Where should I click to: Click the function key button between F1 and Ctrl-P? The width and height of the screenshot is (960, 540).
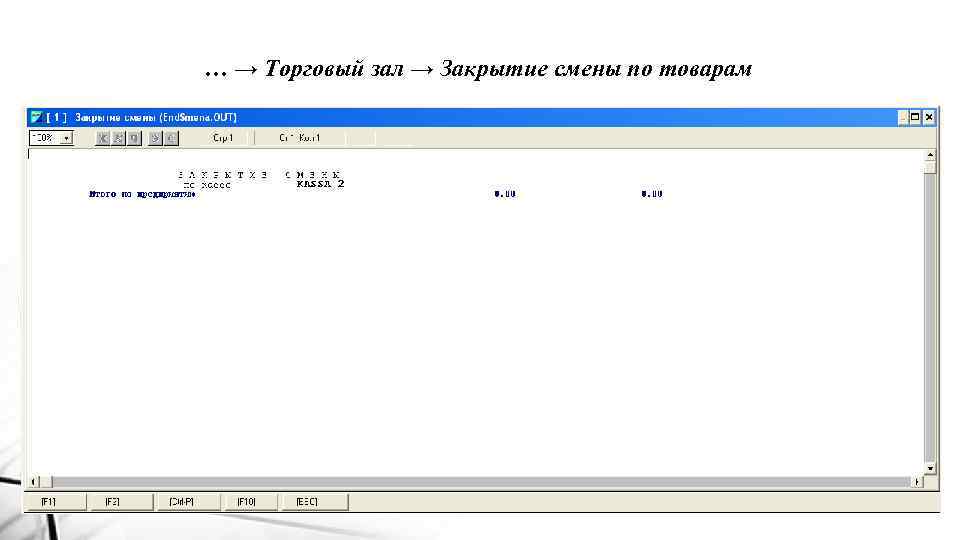(x=120, y=502)
